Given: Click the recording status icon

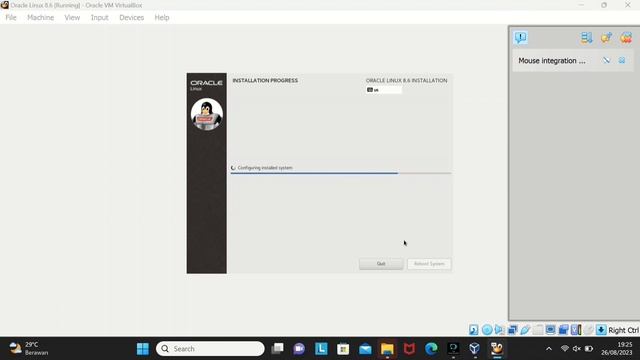Looking at the screenshot, I should pos(563,329).
